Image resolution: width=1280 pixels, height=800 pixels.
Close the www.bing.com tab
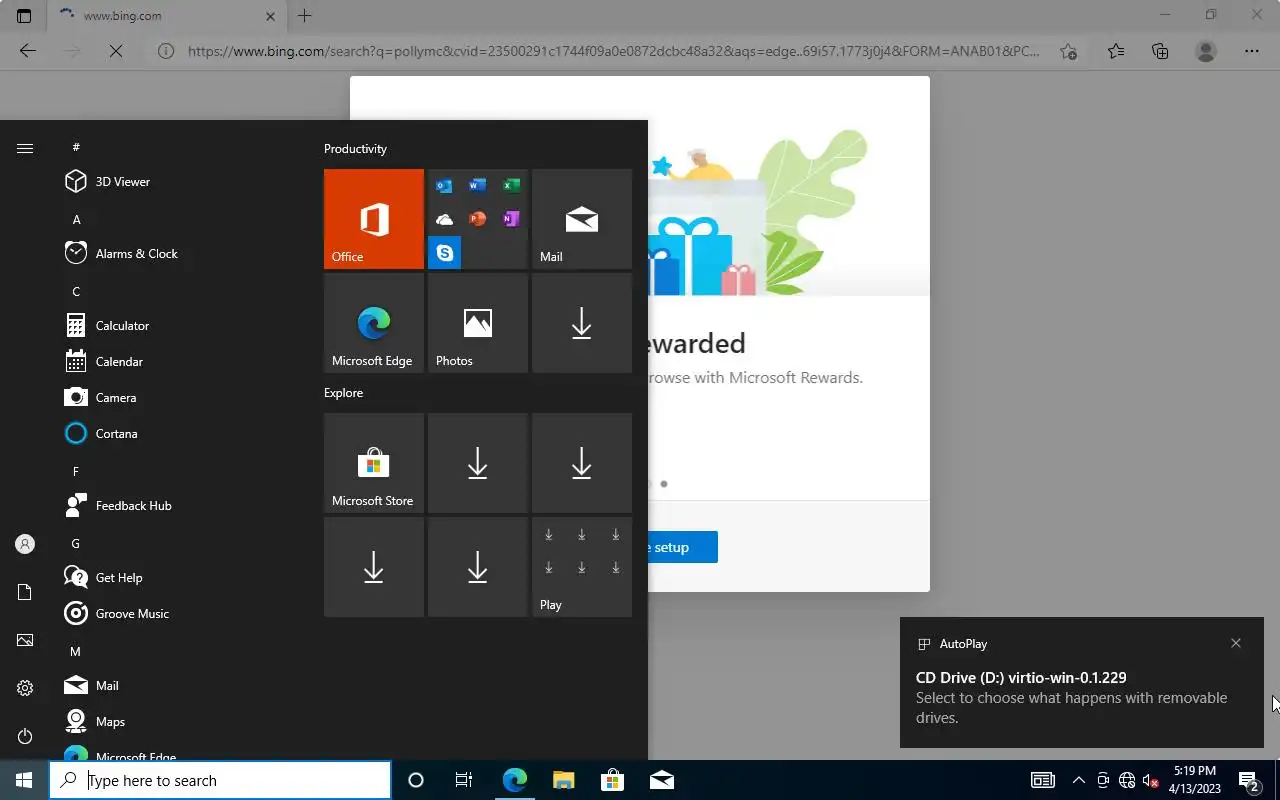pos(271,16)
